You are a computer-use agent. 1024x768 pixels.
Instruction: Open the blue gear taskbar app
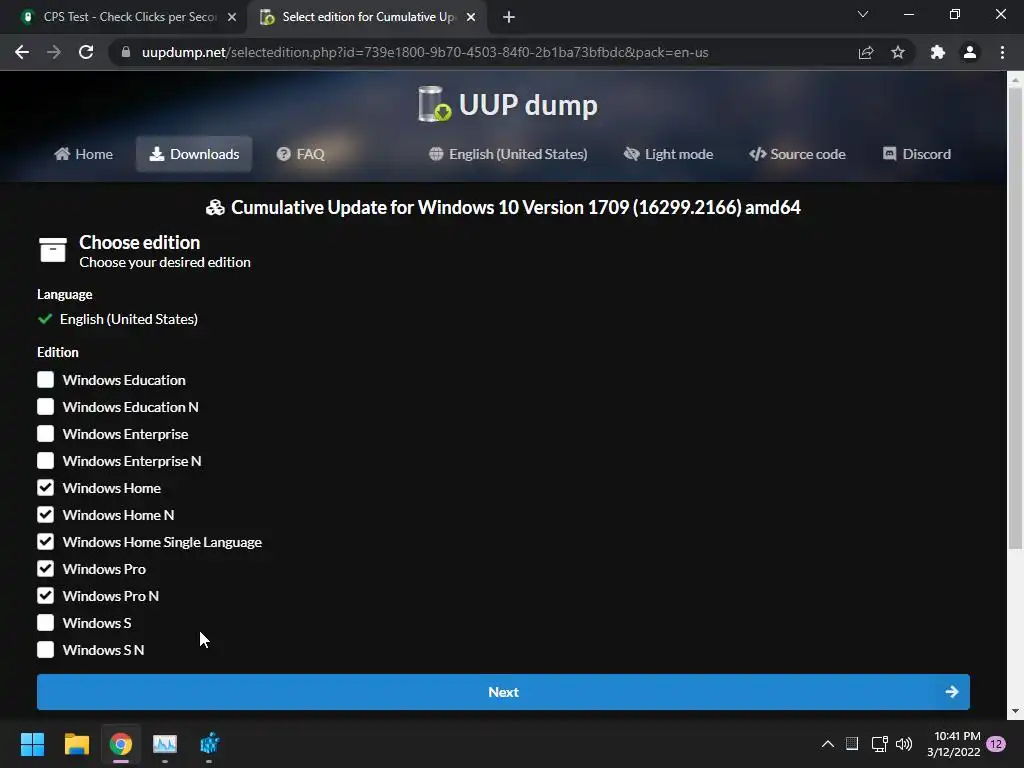click(x=209, y=744)
